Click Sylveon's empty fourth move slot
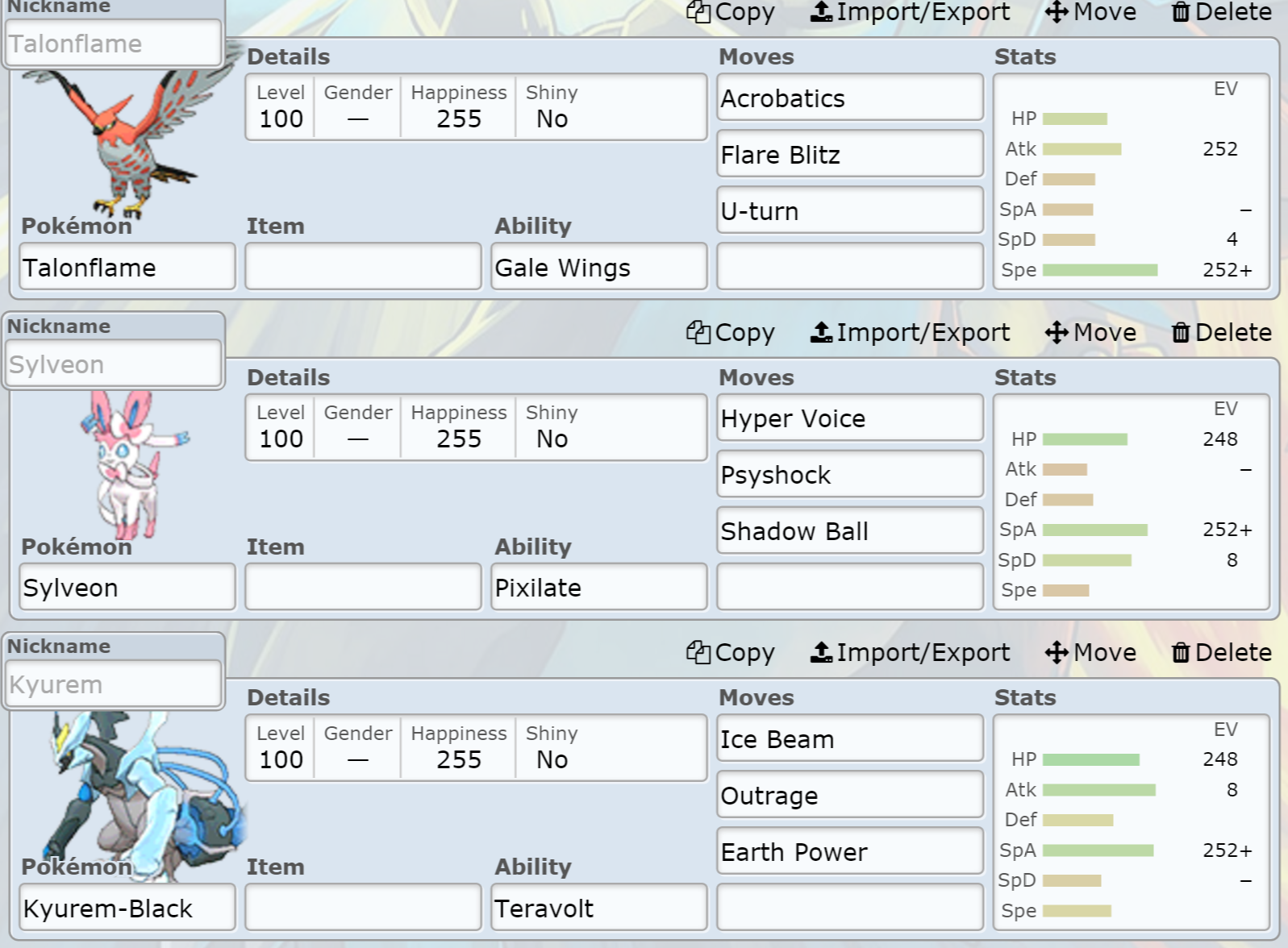Image resolution: width=1288 pixels, height=948 pixels. [850, 587]
